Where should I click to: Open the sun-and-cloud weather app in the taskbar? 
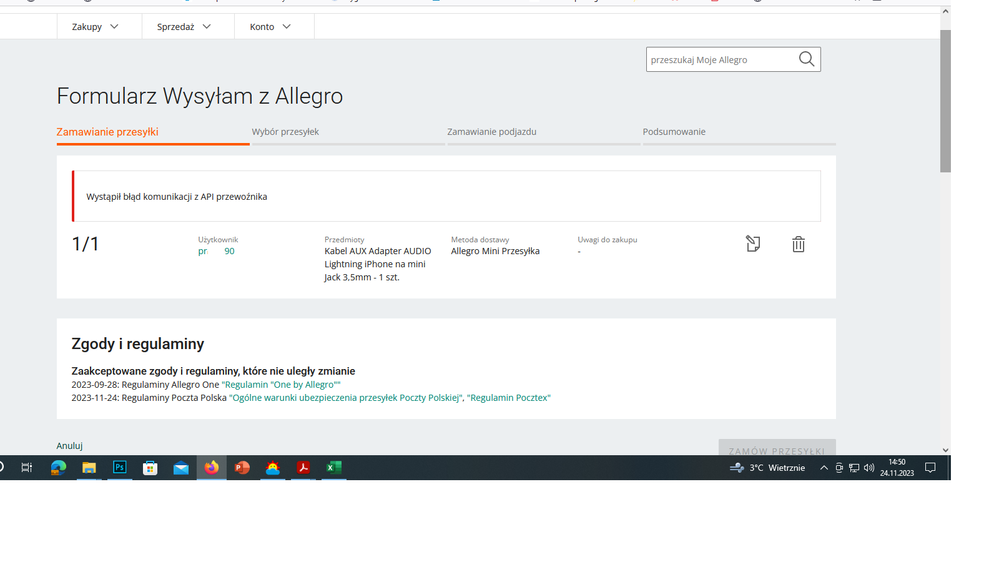(x=273, y=468)
